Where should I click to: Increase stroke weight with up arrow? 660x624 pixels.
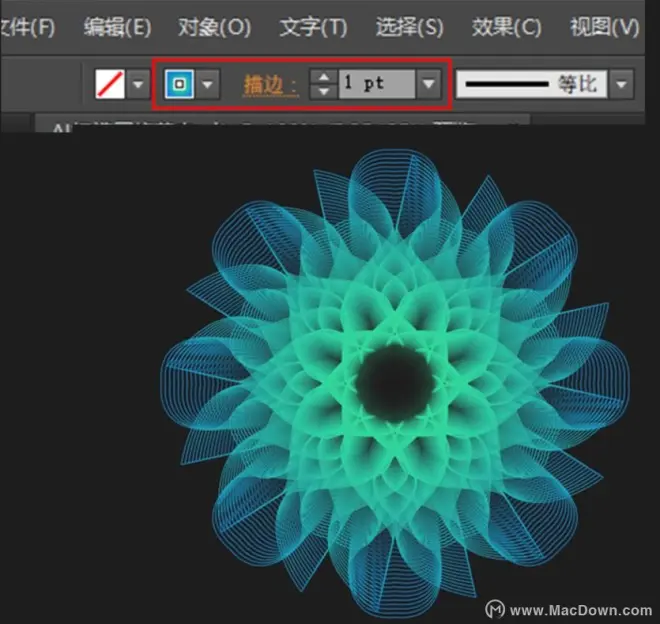(324, 77)
